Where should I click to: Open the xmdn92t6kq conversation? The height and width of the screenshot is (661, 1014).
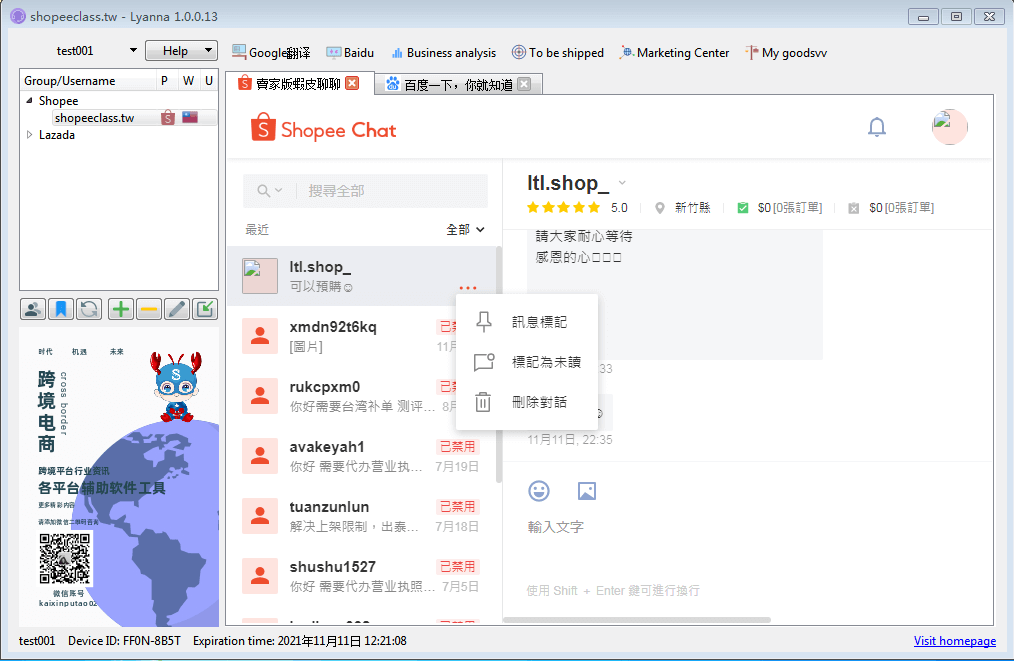(x=361, y=336)
